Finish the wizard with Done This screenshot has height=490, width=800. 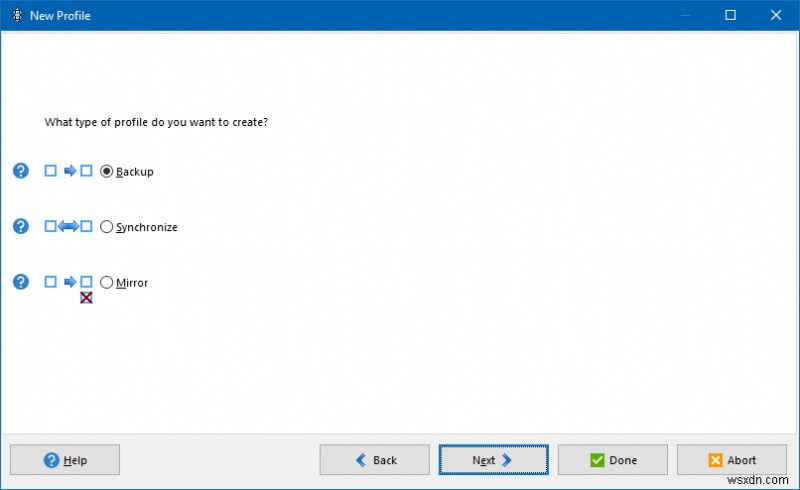click(612, 460)
